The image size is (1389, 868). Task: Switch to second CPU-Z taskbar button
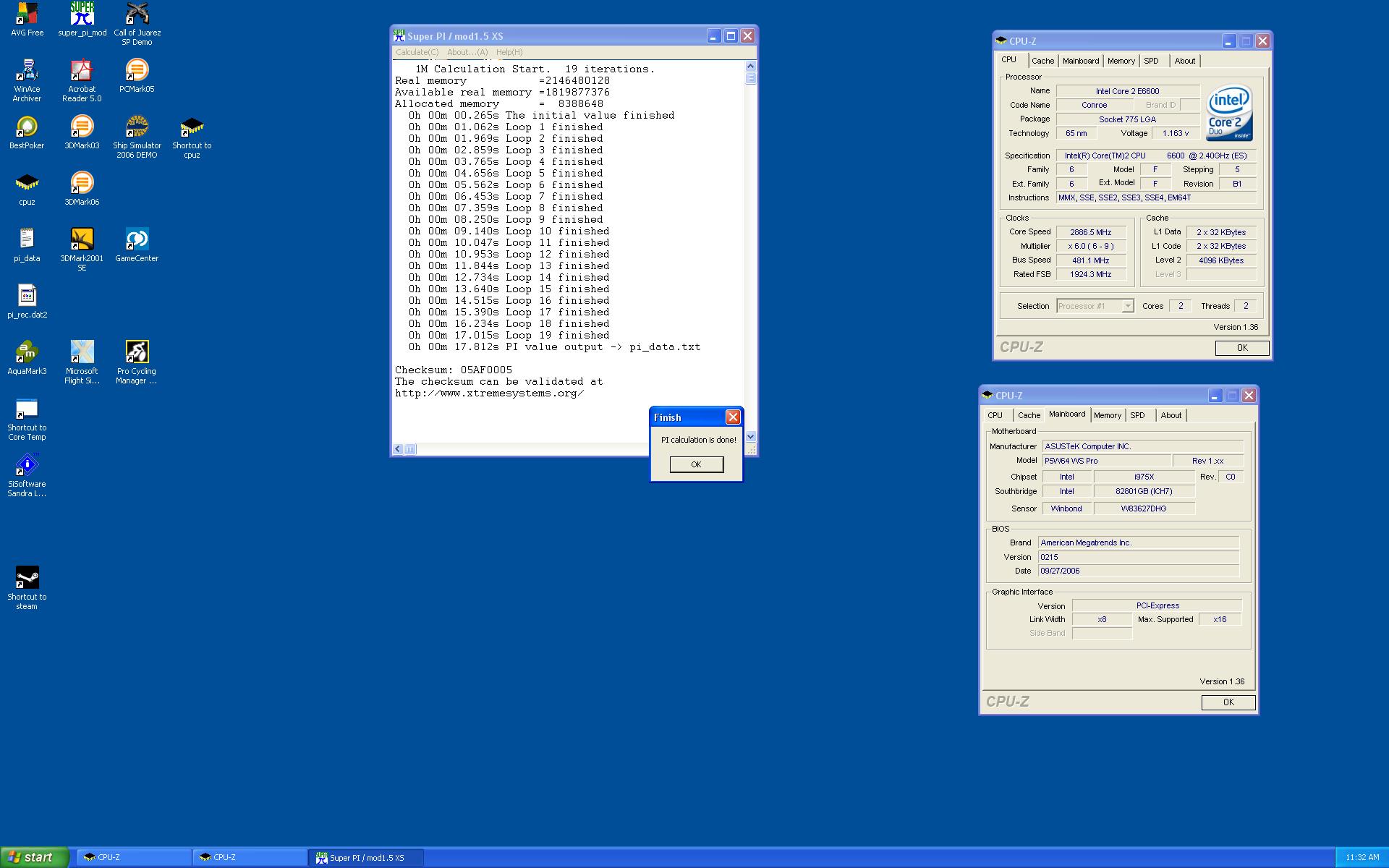250,857
